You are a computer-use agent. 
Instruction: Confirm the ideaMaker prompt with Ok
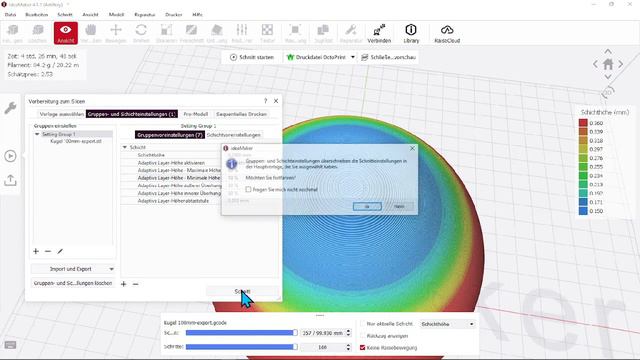tap(367, 206)
